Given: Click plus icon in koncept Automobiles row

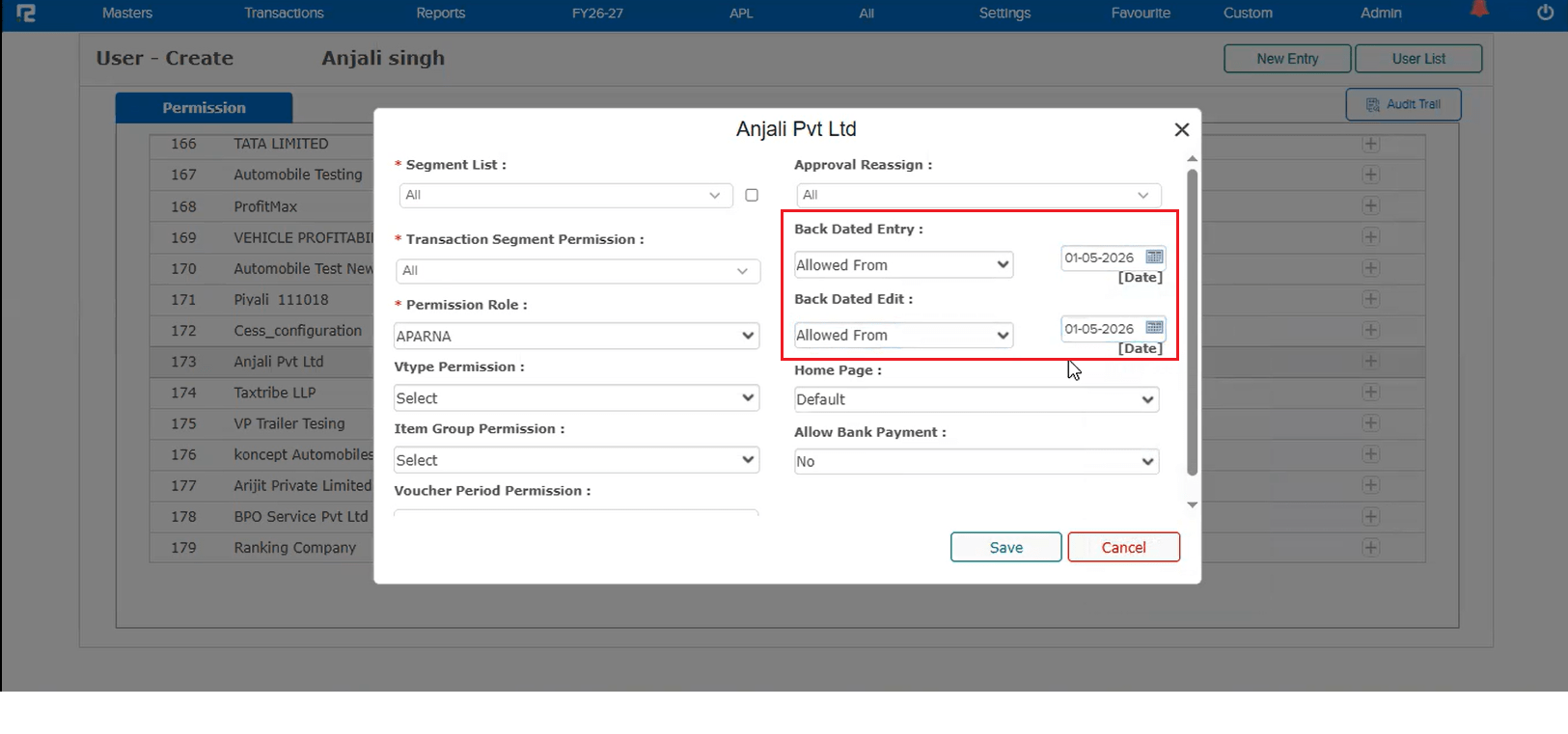Looking at the screenshot, I should (1370, 454).
